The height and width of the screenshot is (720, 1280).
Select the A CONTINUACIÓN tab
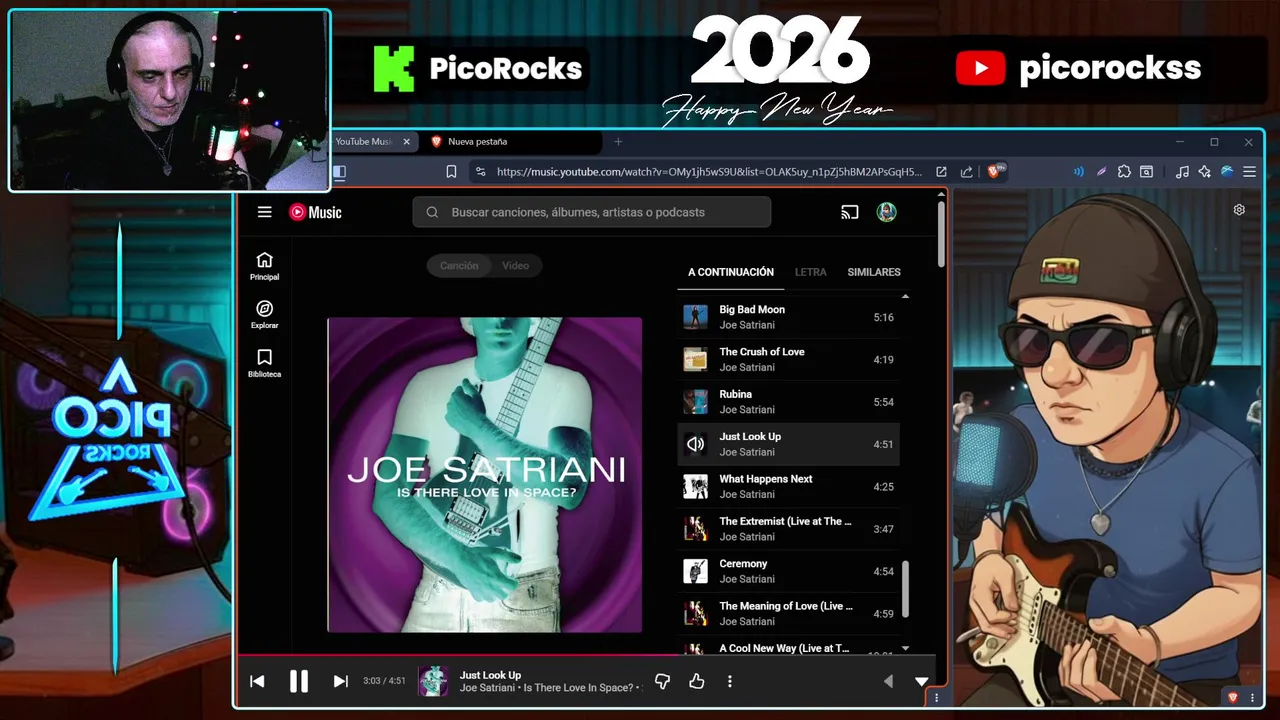(x=731, y=272)
